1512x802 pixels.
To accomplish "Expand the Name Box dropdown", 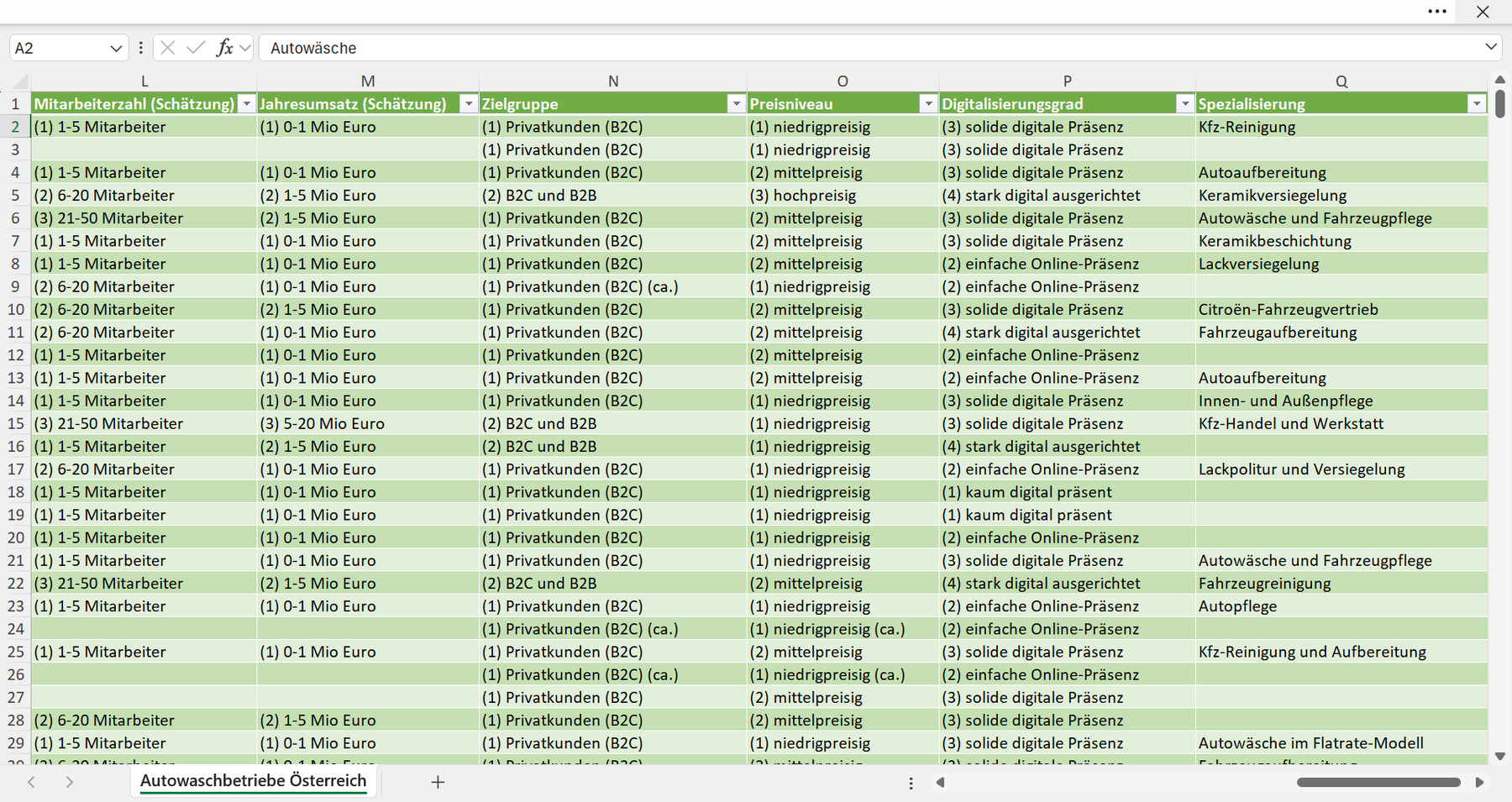I will 116,49.
